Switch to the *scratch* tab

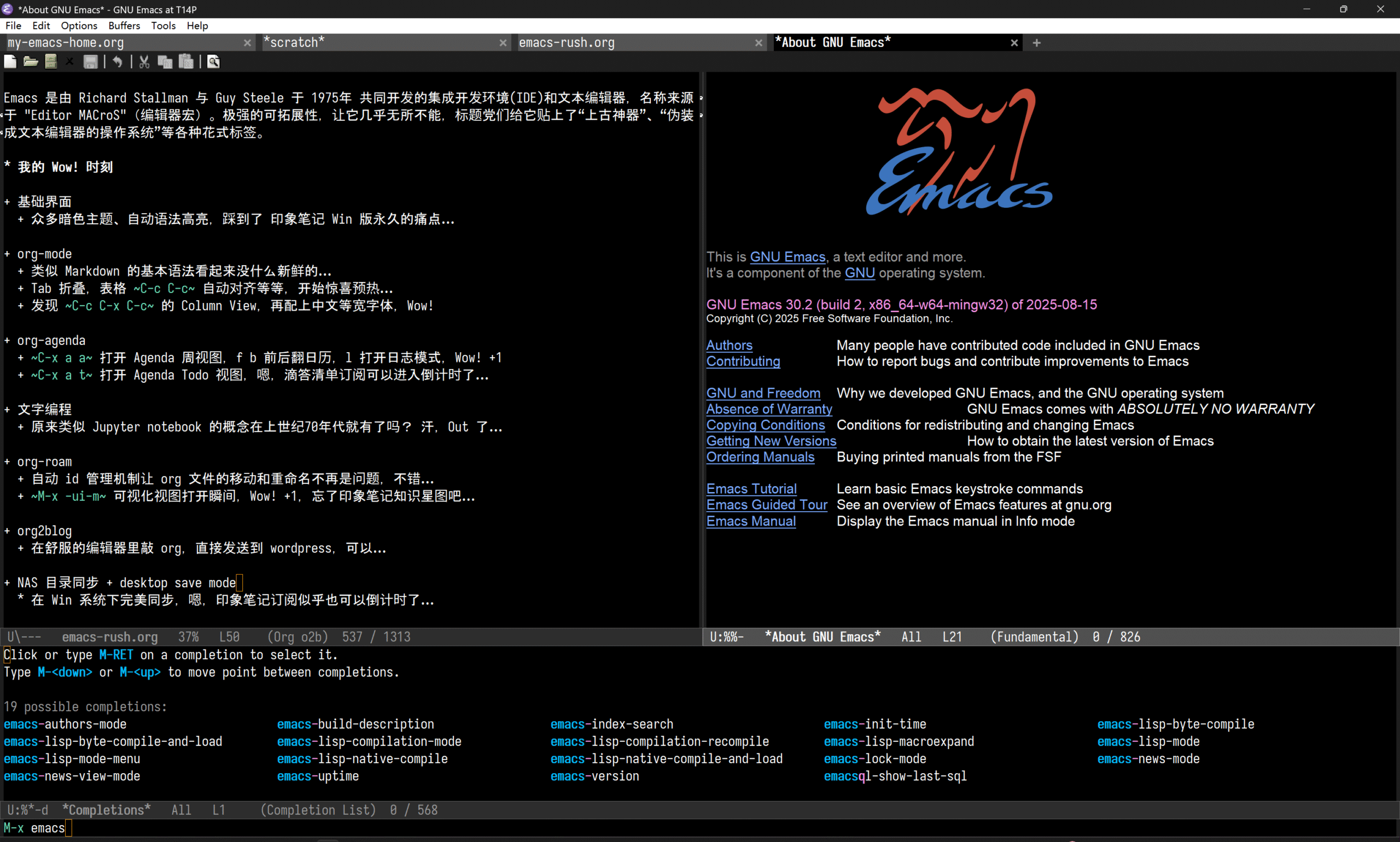(294, 42)
